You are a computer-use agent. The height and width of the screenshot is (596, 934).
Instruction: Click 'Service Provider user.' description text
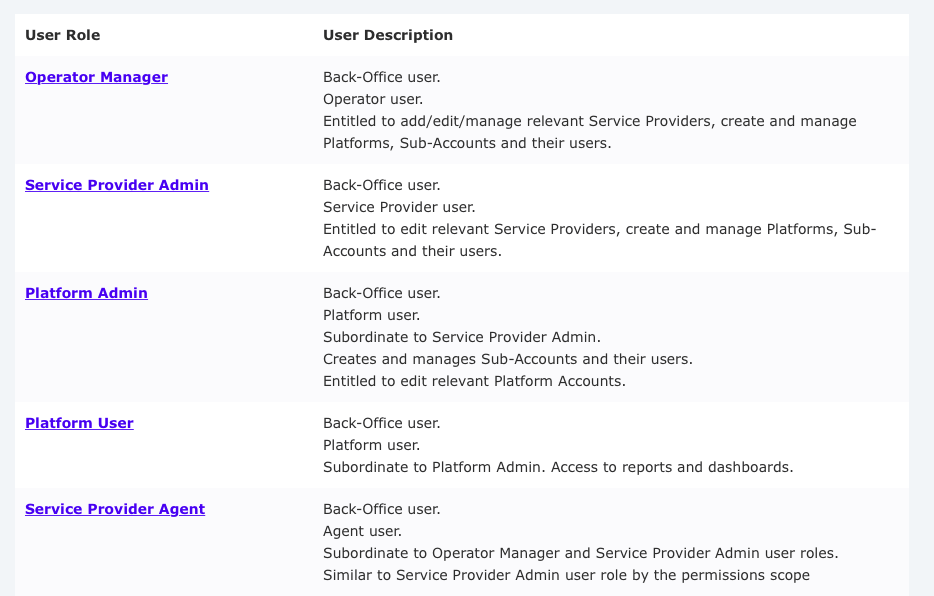tap(399, 207)
